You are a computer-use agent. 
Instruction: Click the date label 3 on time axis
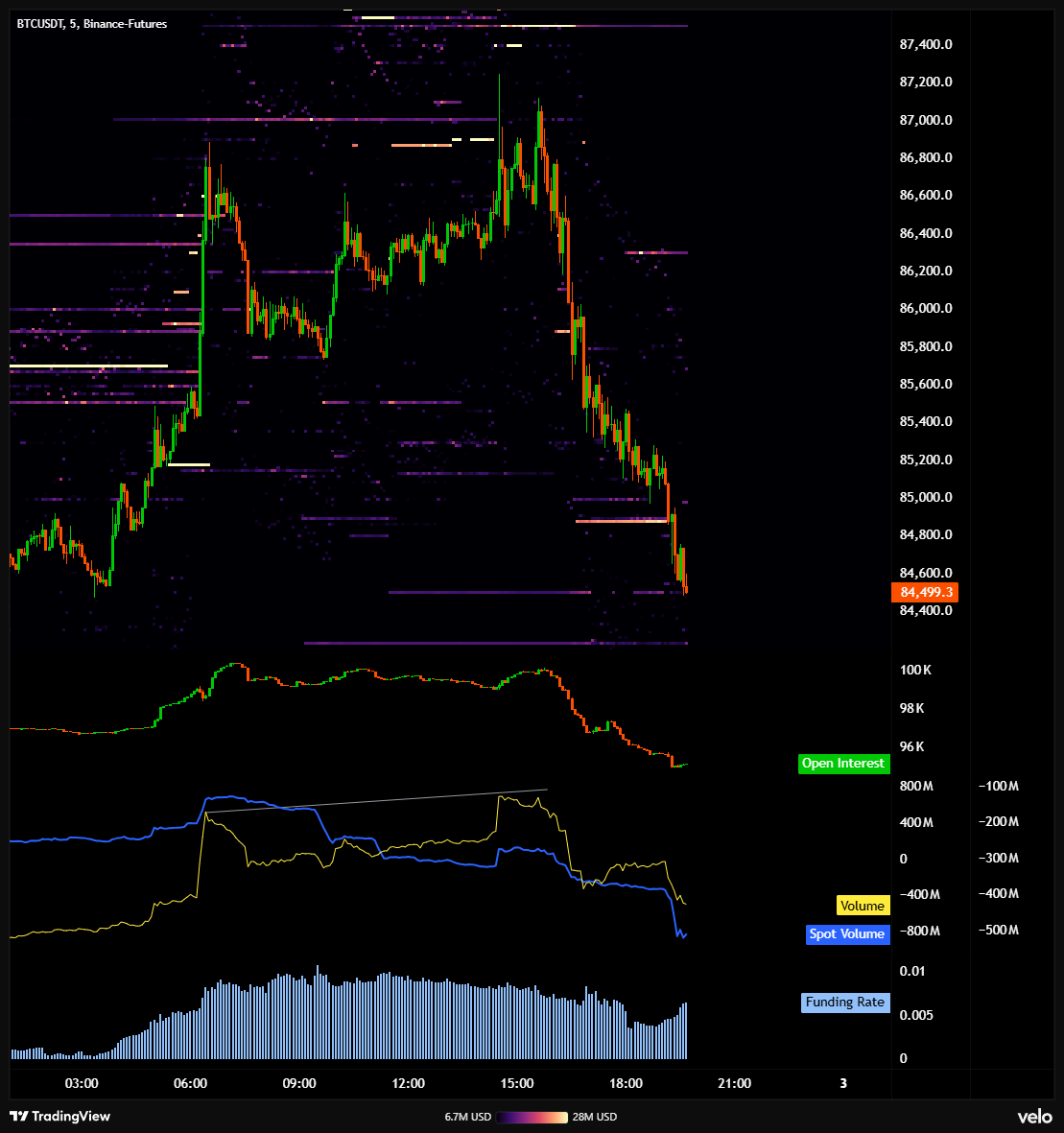tap(843, 1084)
